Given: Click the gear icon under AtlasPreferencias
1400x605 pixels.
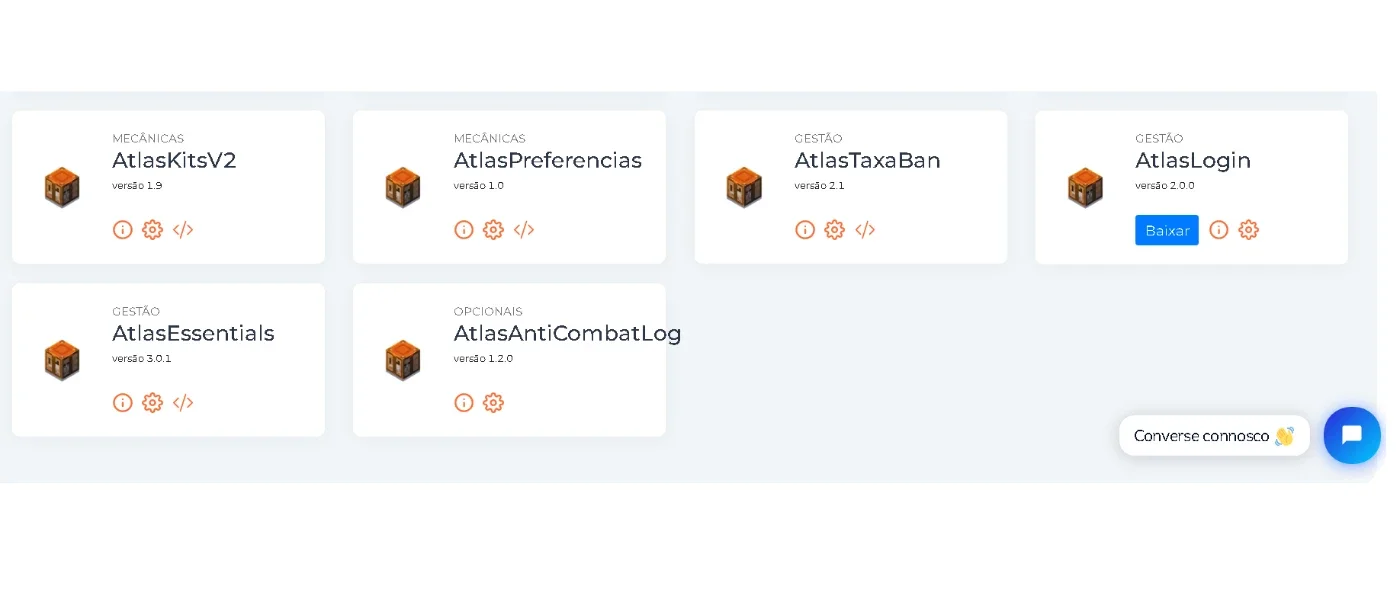Looking at the screenshot, I should (x=493, y=230).
